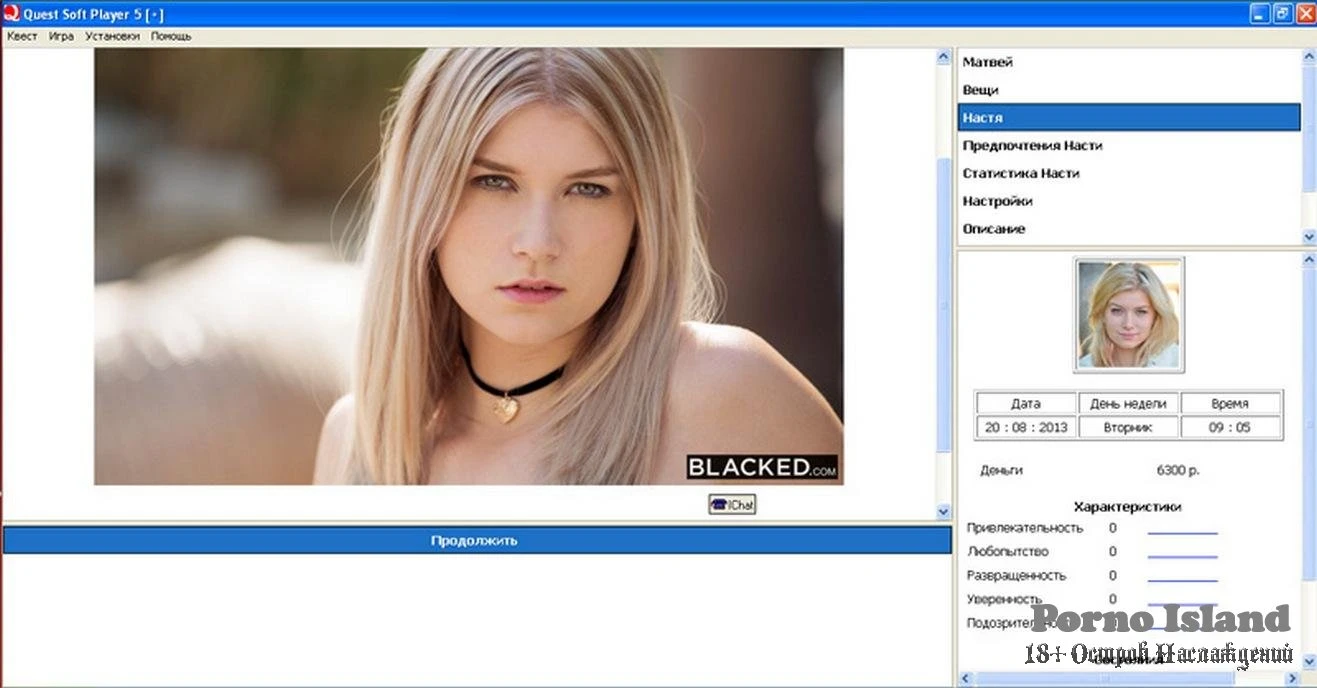1317x688 pixels.
Task: Select Вещи in the side list
Action: (980, 90)
